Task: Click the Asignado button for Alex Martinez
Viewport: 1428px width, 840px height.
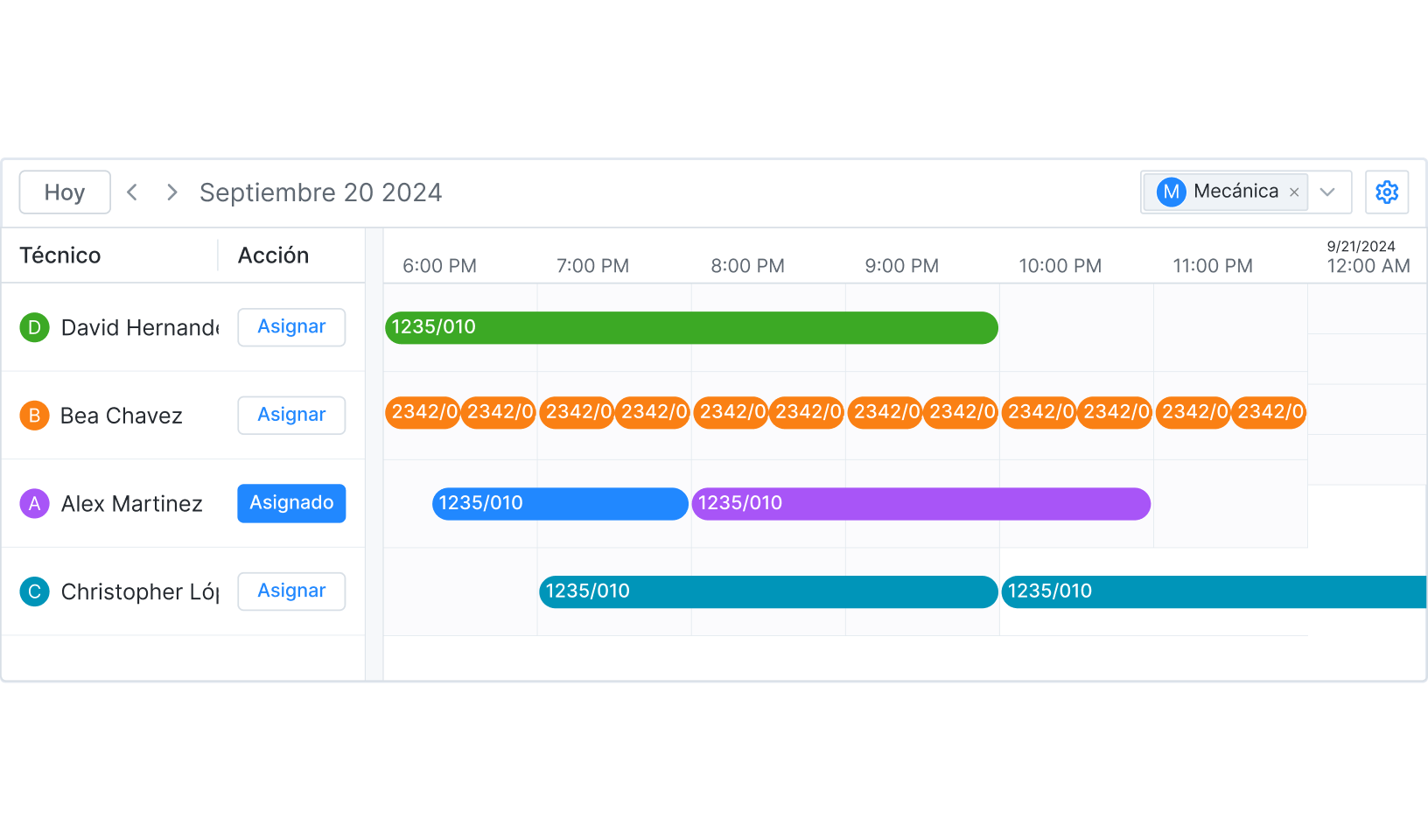Action: pyautogui.click(x=291, y=503)
